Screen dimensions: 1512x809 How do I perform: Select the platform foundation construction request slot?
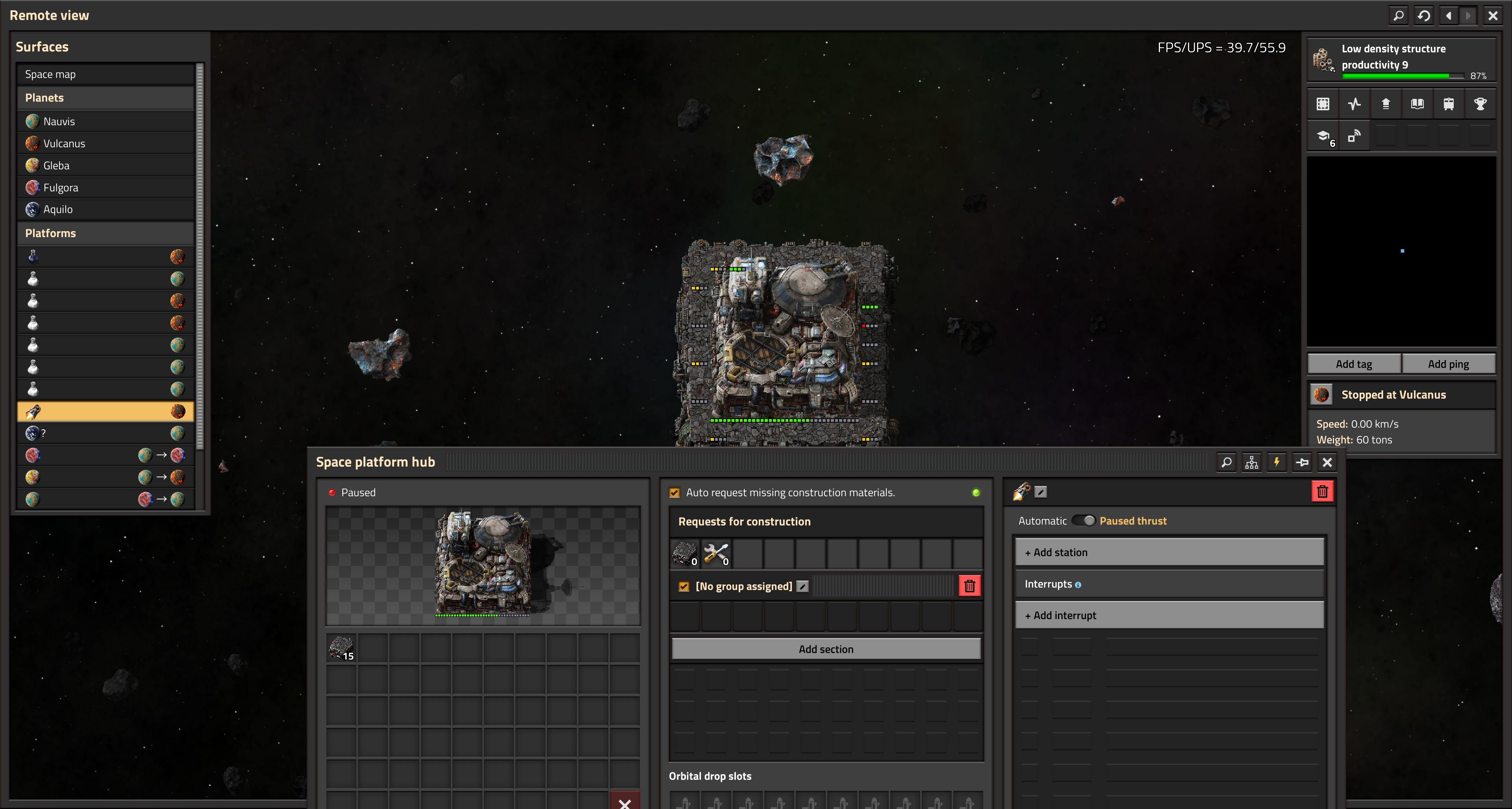(684, 553)
